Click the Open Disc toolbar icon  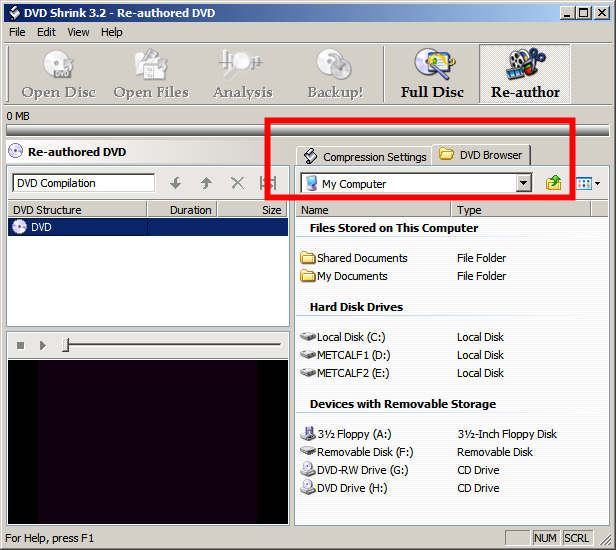59,75
